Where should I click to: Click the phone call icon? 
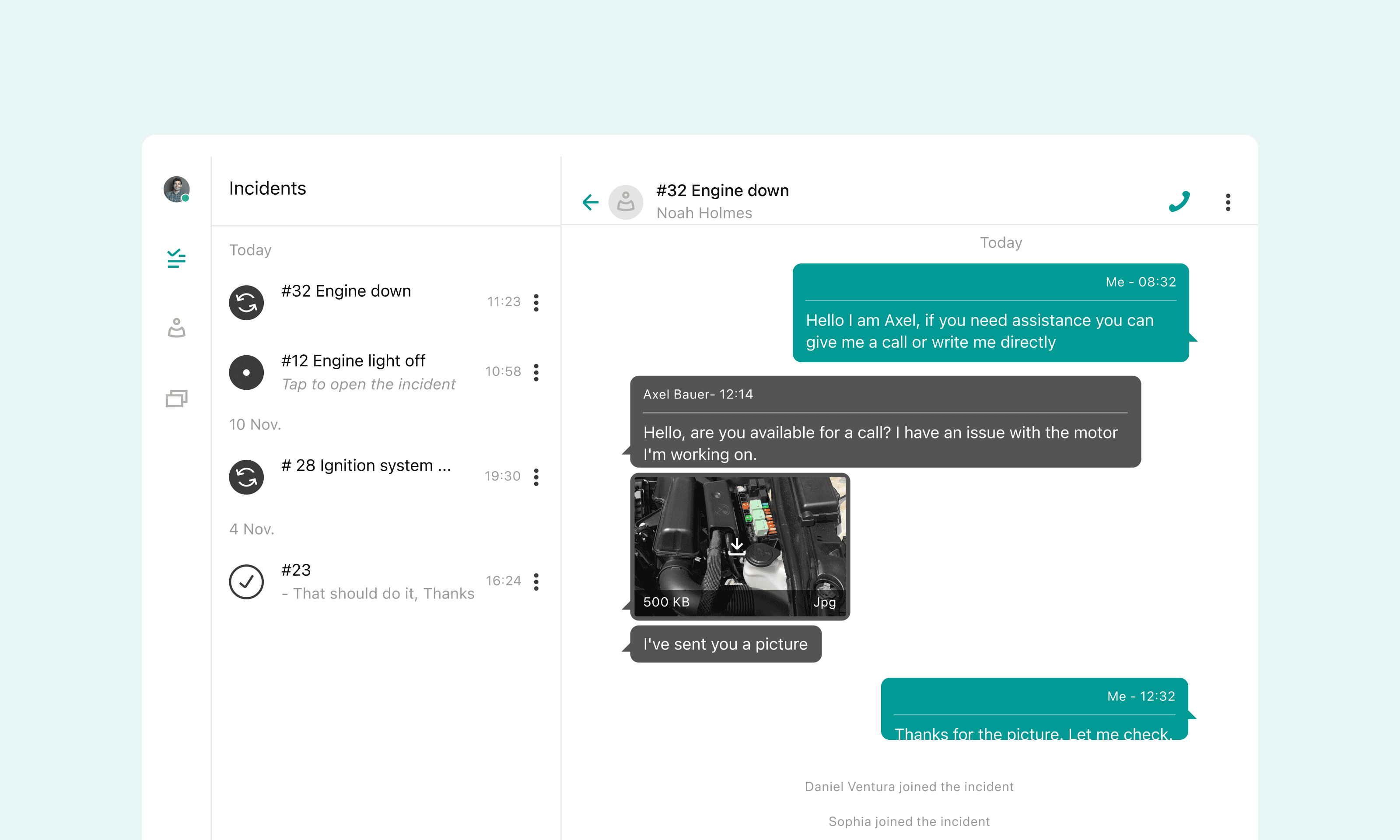click(x=1179, y=202)
